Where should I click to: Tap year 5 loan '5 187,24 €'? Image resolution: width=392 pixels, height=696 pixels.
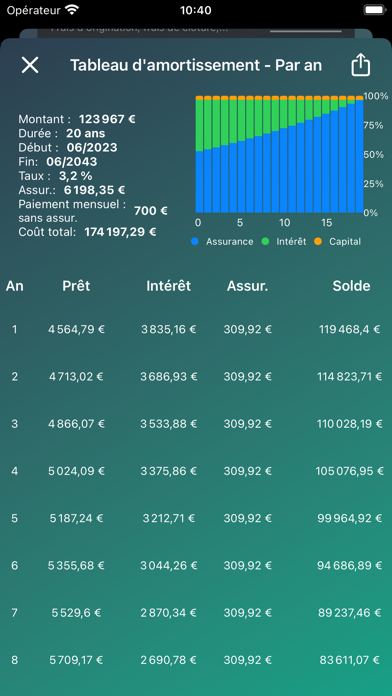click(76, 518)
